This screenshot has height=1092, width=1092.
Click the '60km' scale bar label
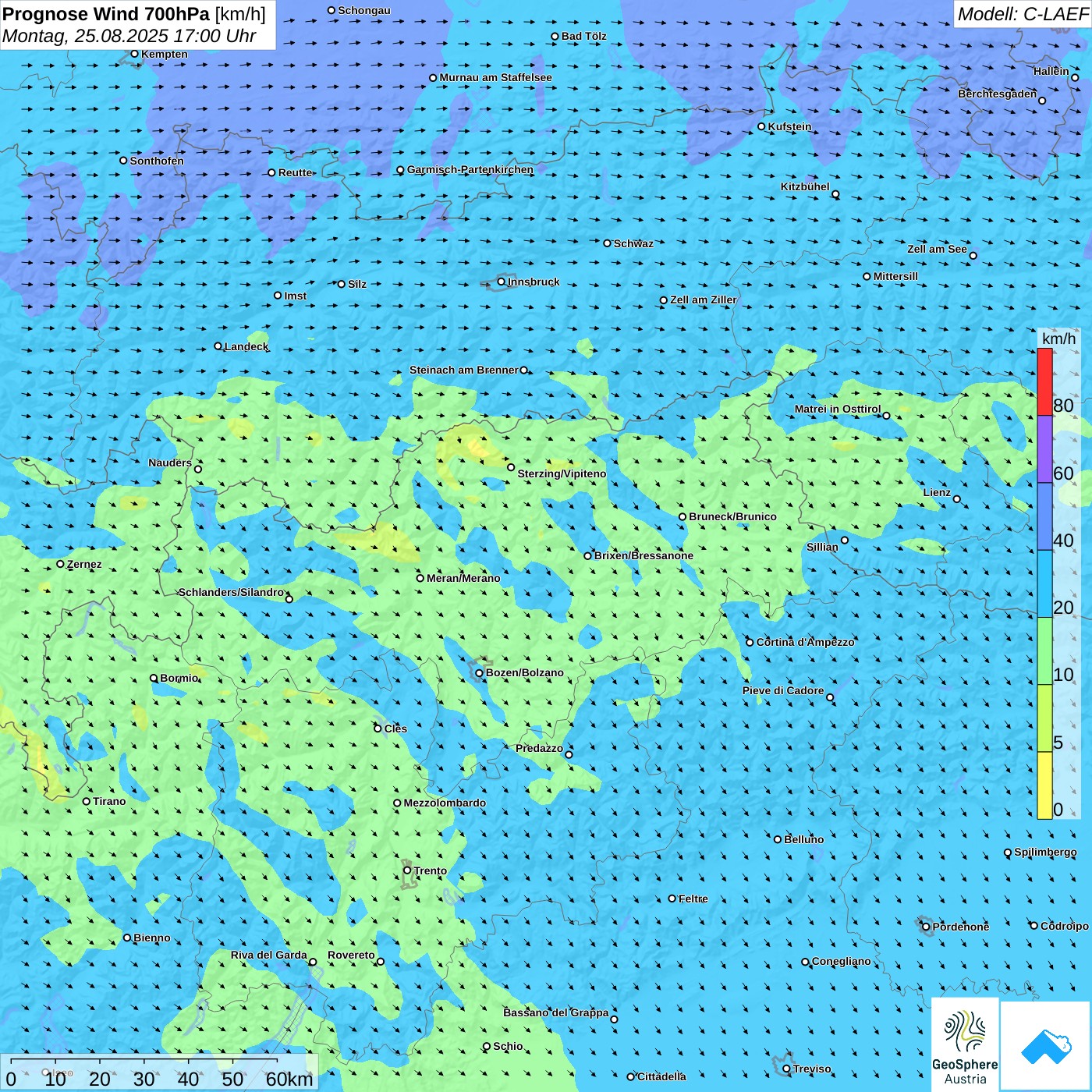point(289,1079)
